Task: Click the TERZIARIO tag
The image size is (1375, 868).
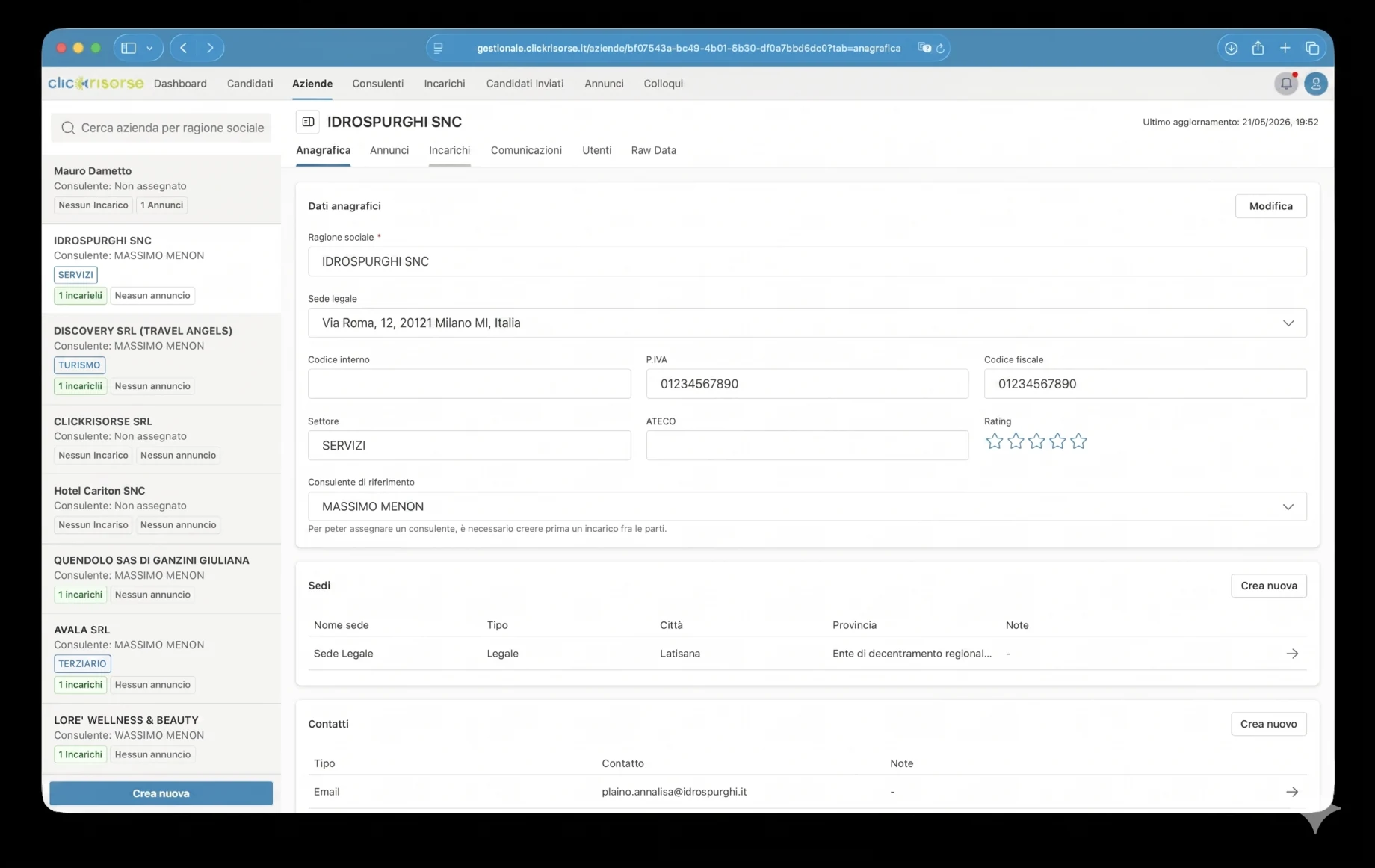Action: click(82, 664)
